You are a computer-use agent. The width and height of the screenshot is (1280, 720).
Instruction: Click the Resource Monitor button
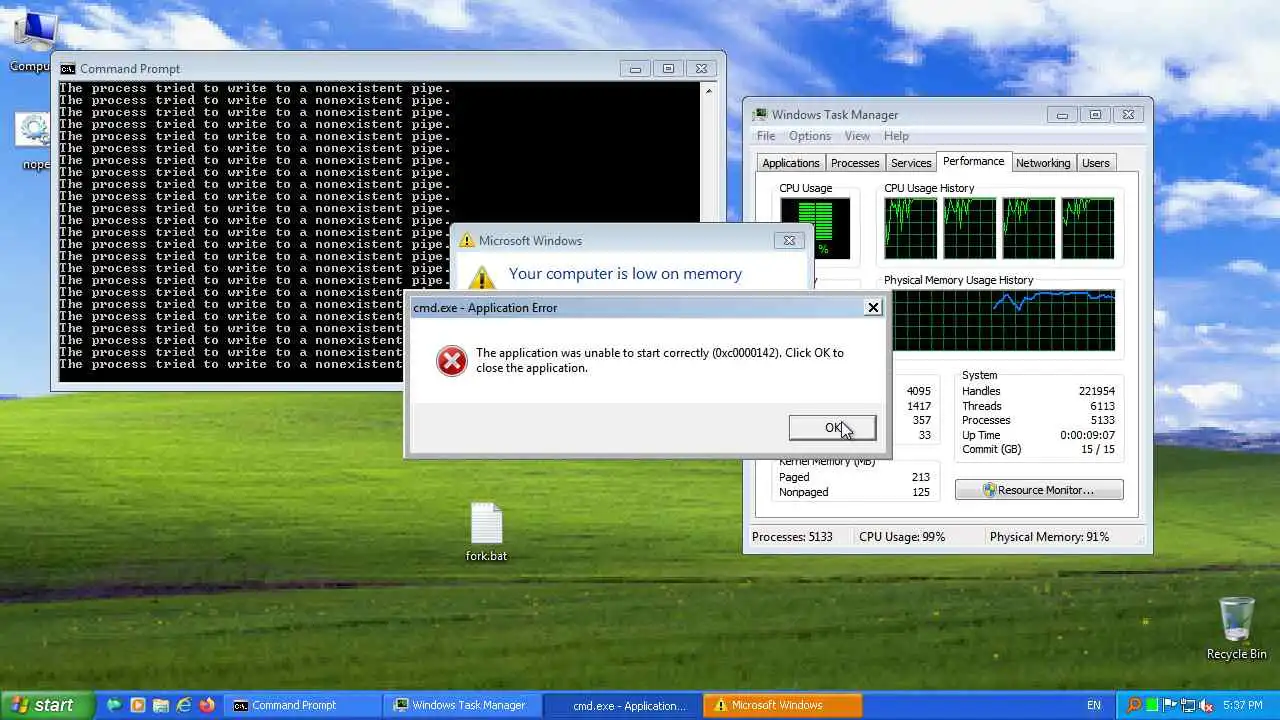click(1039, 490)
